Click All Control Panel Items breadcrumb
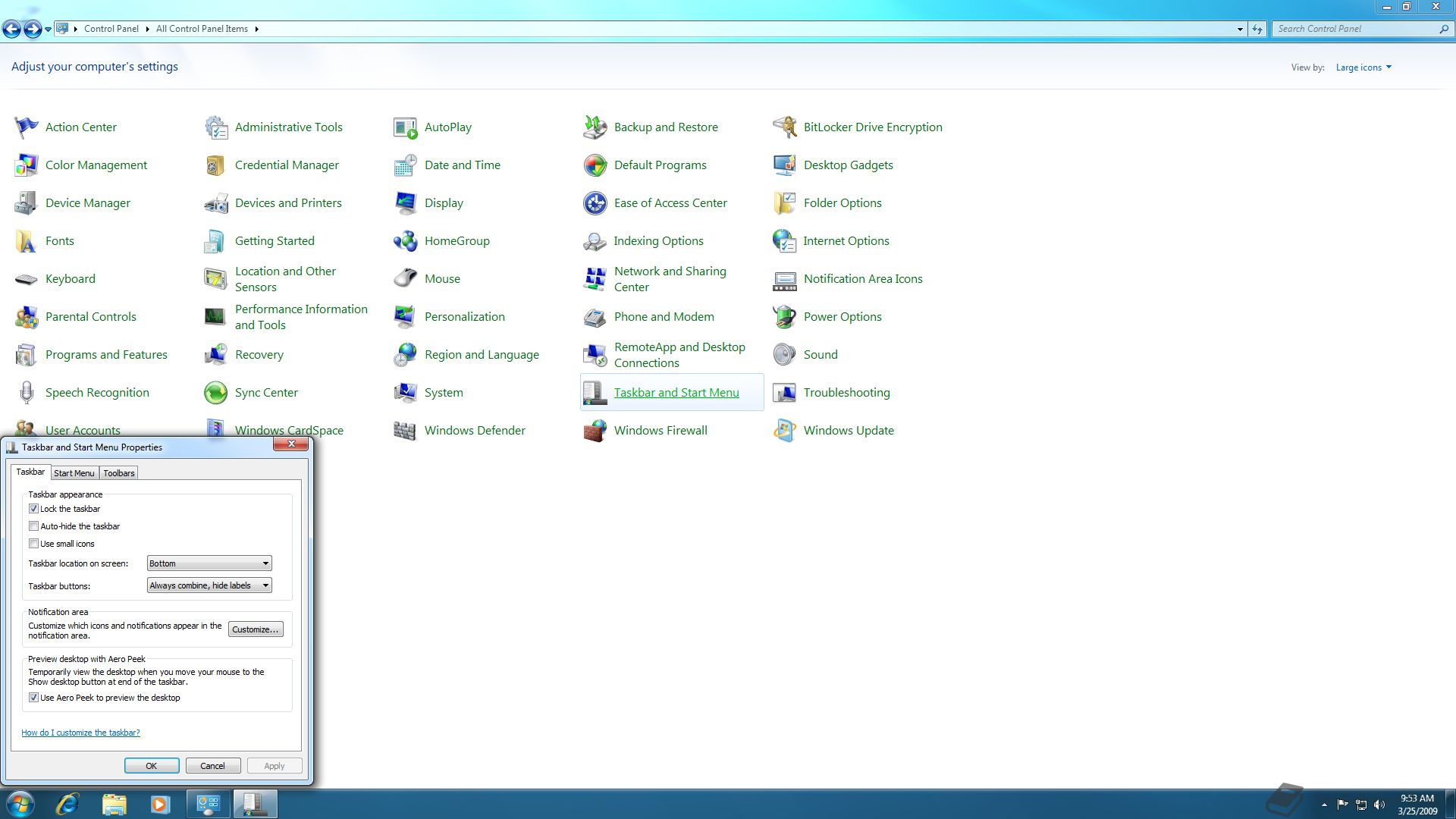 pos(202,29)
